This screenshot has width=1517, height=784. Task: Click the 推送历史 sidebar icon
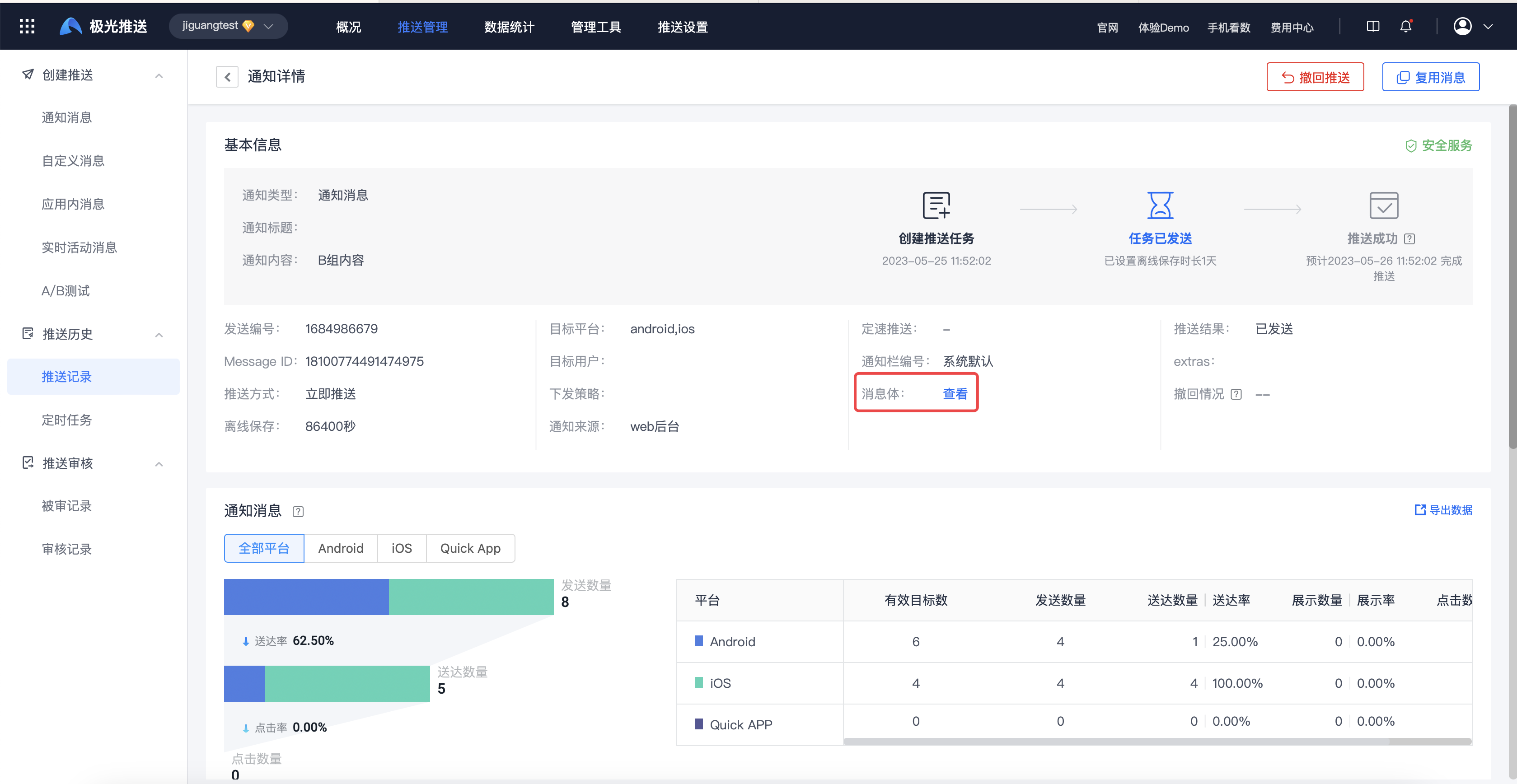(28, 333)
